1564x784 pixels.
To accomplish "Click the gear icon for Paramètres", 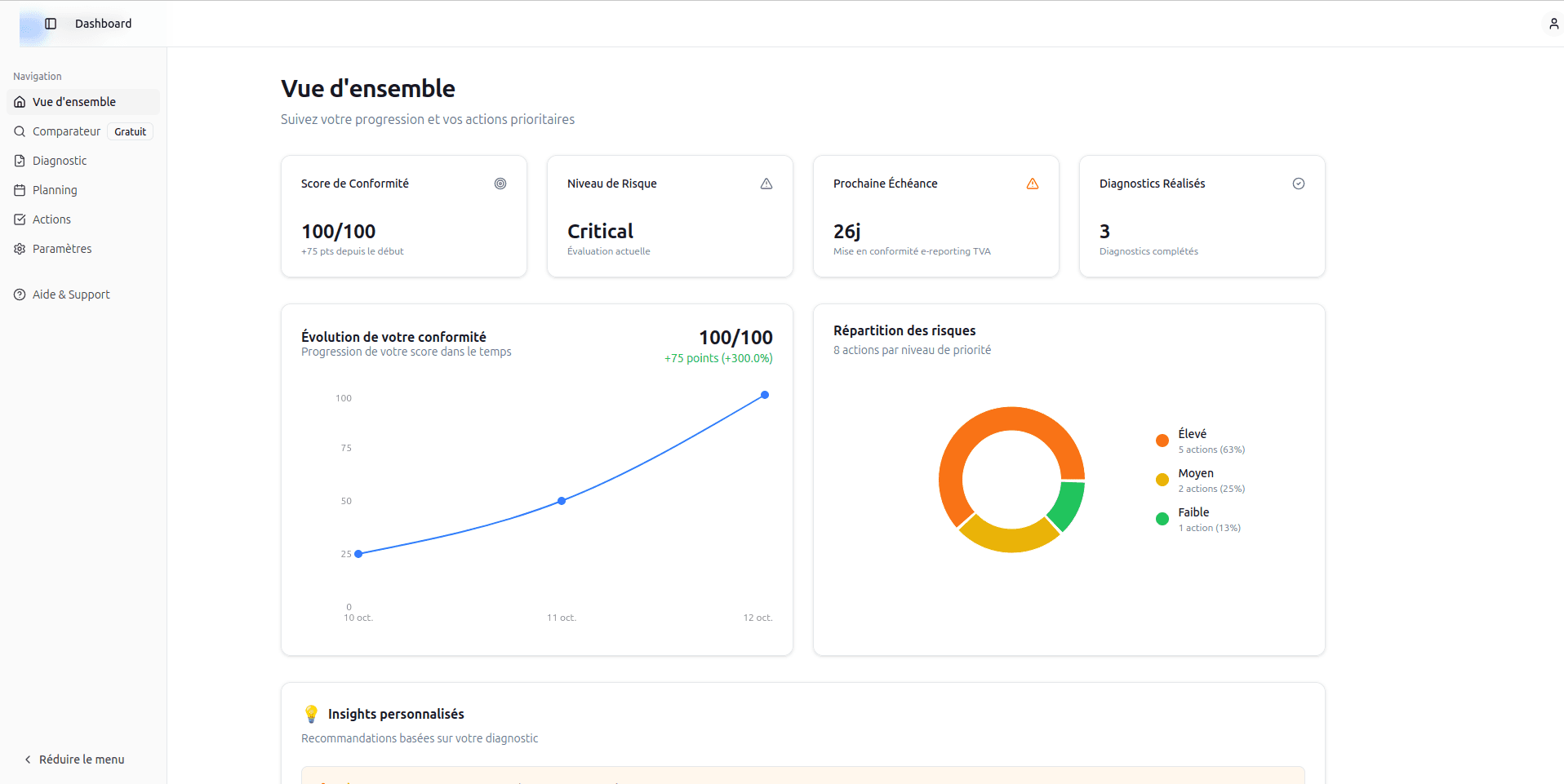I will click(20, 249).
